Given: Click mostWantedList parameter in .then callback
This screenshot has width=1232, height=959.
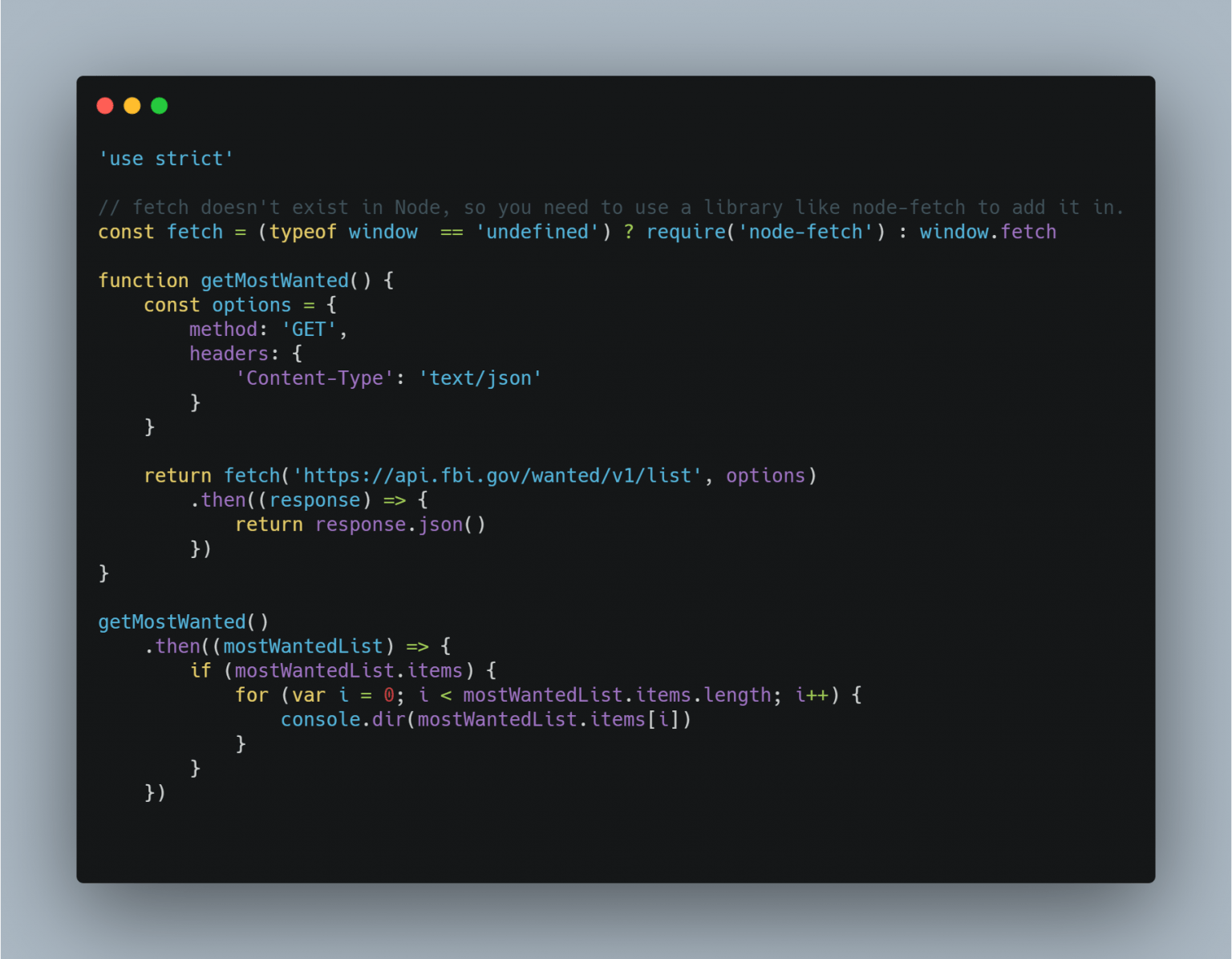Looking at the screenshot, I should (303, 646).
